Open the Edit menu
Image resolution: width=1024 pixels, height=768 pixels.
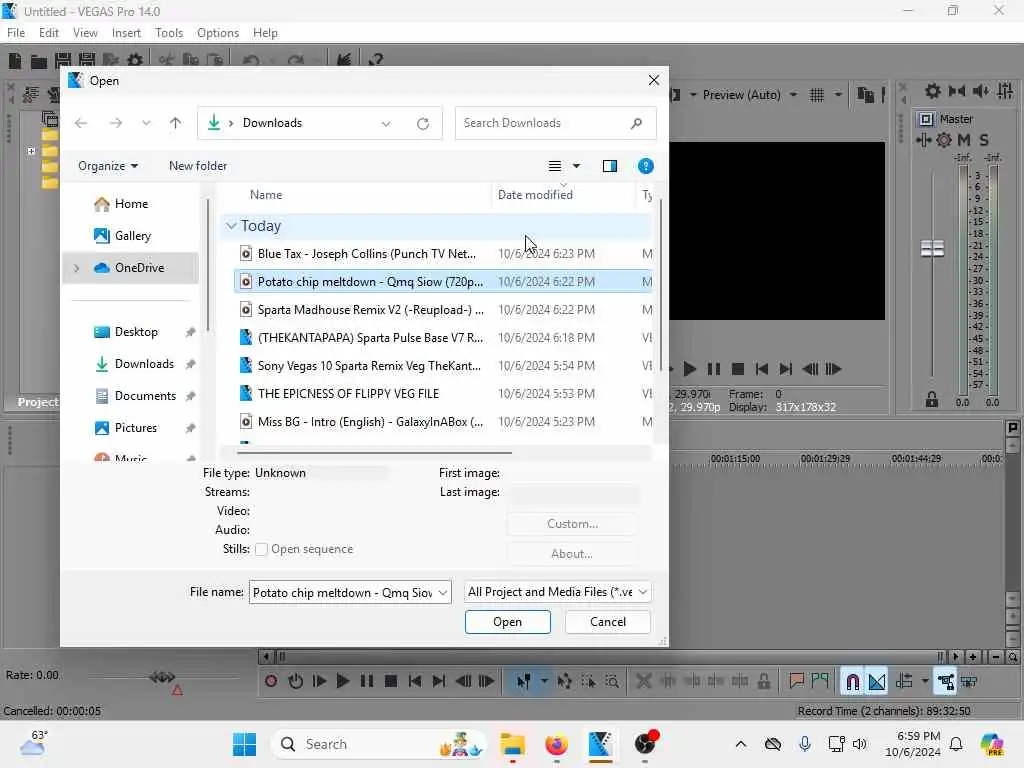point(49,33)
